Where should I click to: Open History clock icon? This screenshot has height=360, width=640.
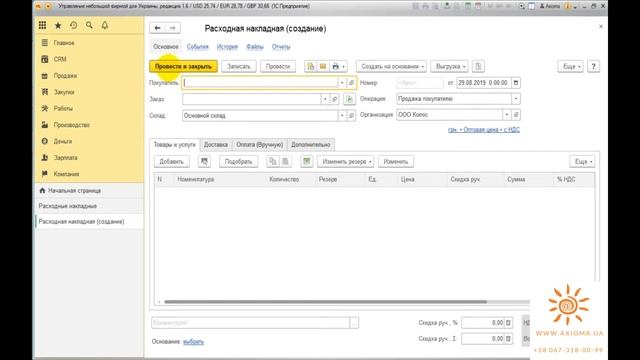pyautogui.click(x=73, y=25)
